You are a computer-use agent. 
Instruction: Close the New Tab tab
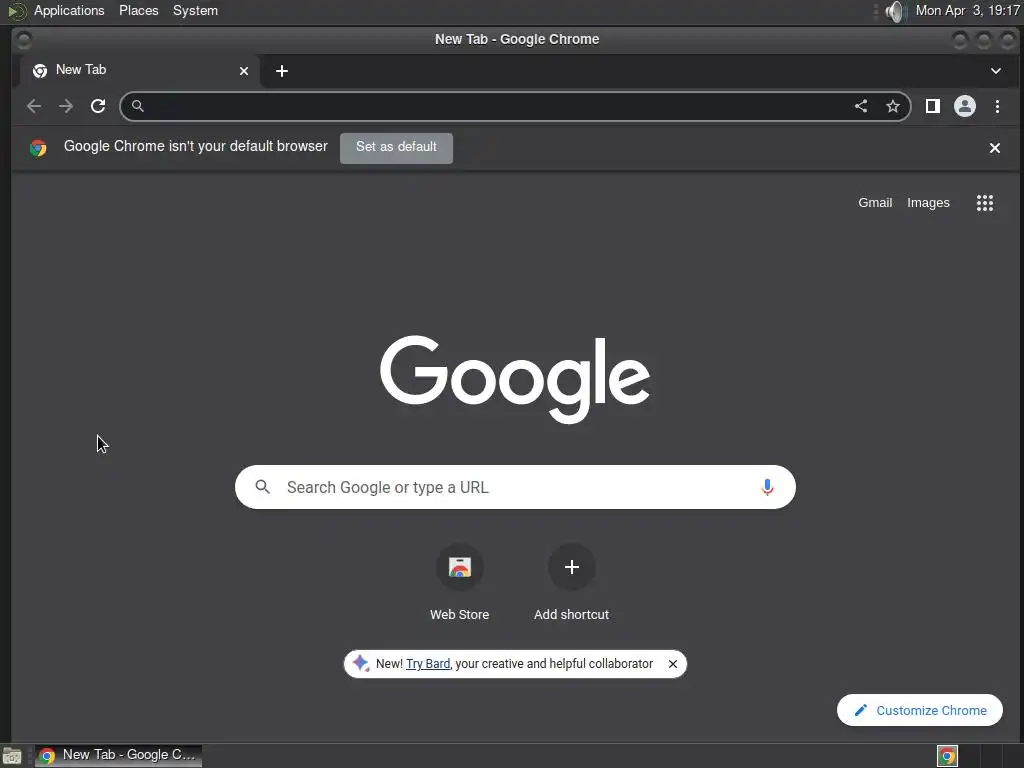click(244, 71)
